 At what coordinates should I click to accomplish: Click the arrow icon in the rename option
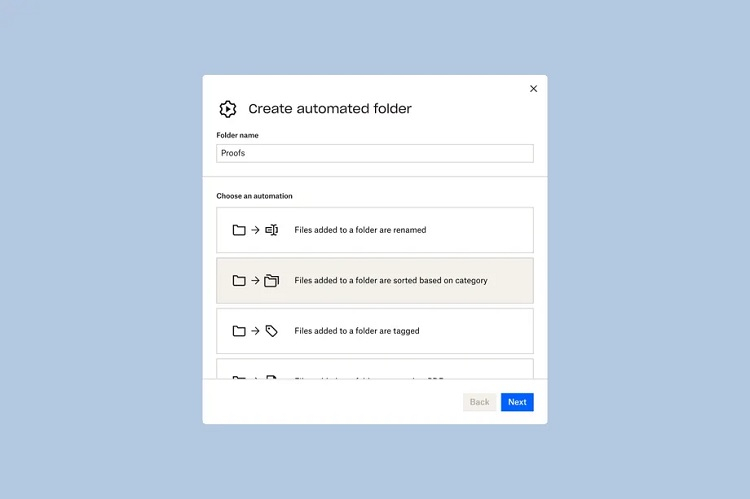255,230
